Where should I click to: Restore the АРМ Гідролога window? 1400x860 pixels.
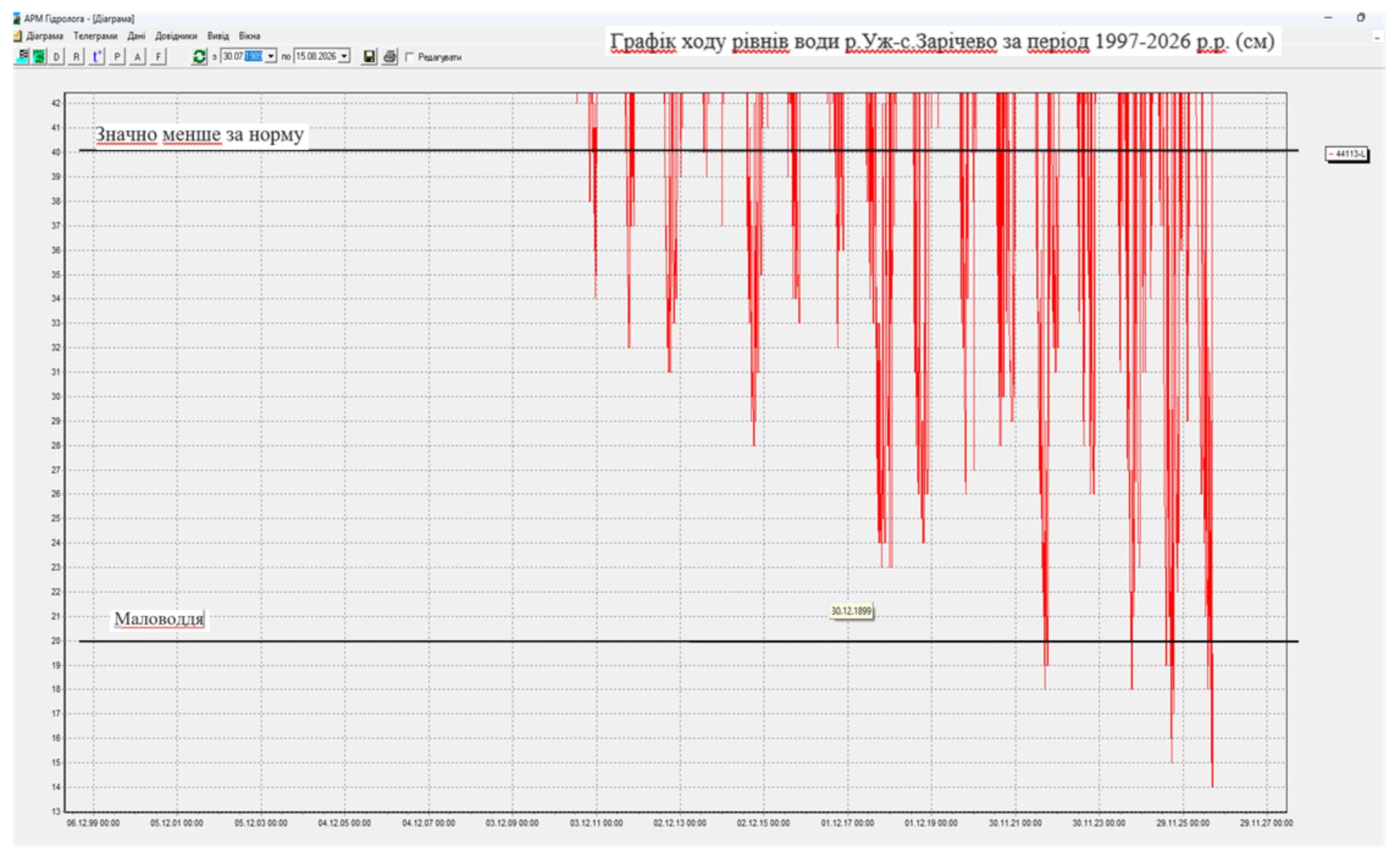coord(1361,17)
